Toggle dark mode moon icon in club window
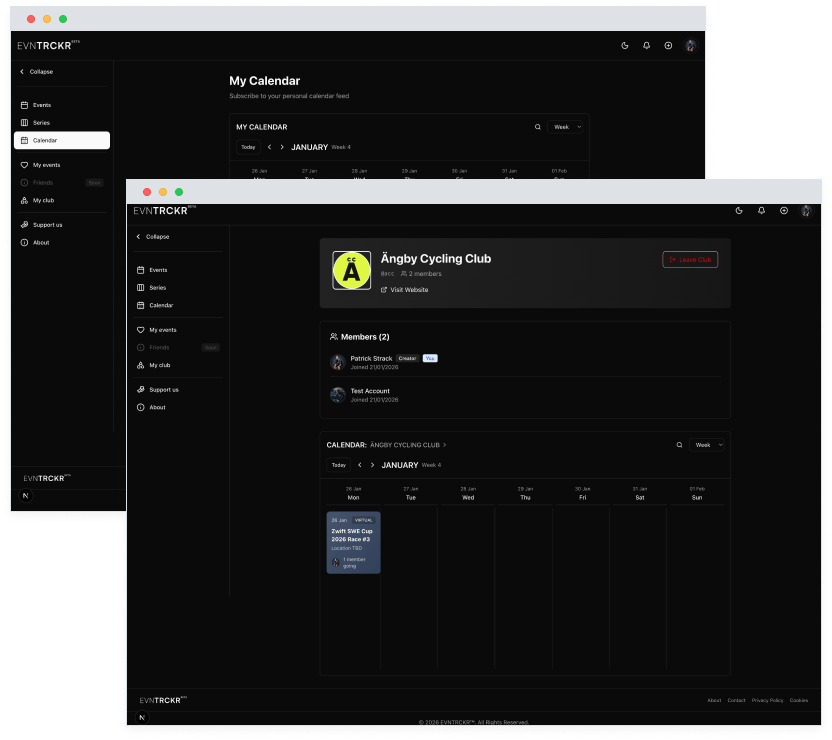This screenshot has width=832, height=740. coord(739,211)
